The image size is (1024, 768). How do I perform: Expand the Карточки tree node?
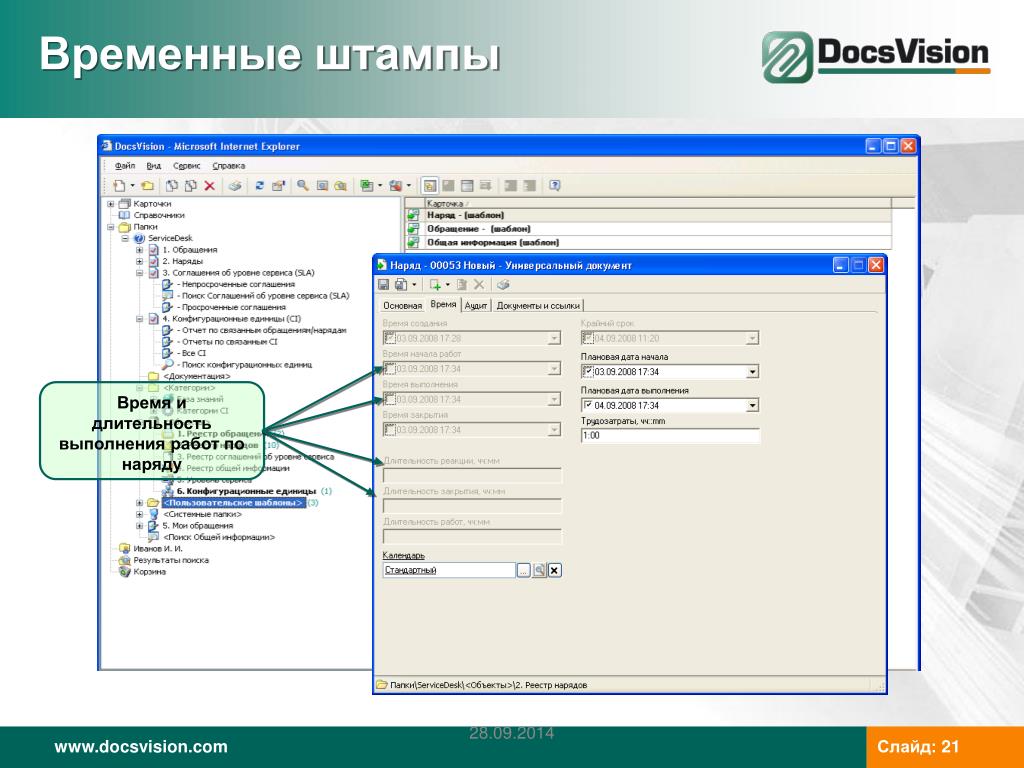(110, 204)
